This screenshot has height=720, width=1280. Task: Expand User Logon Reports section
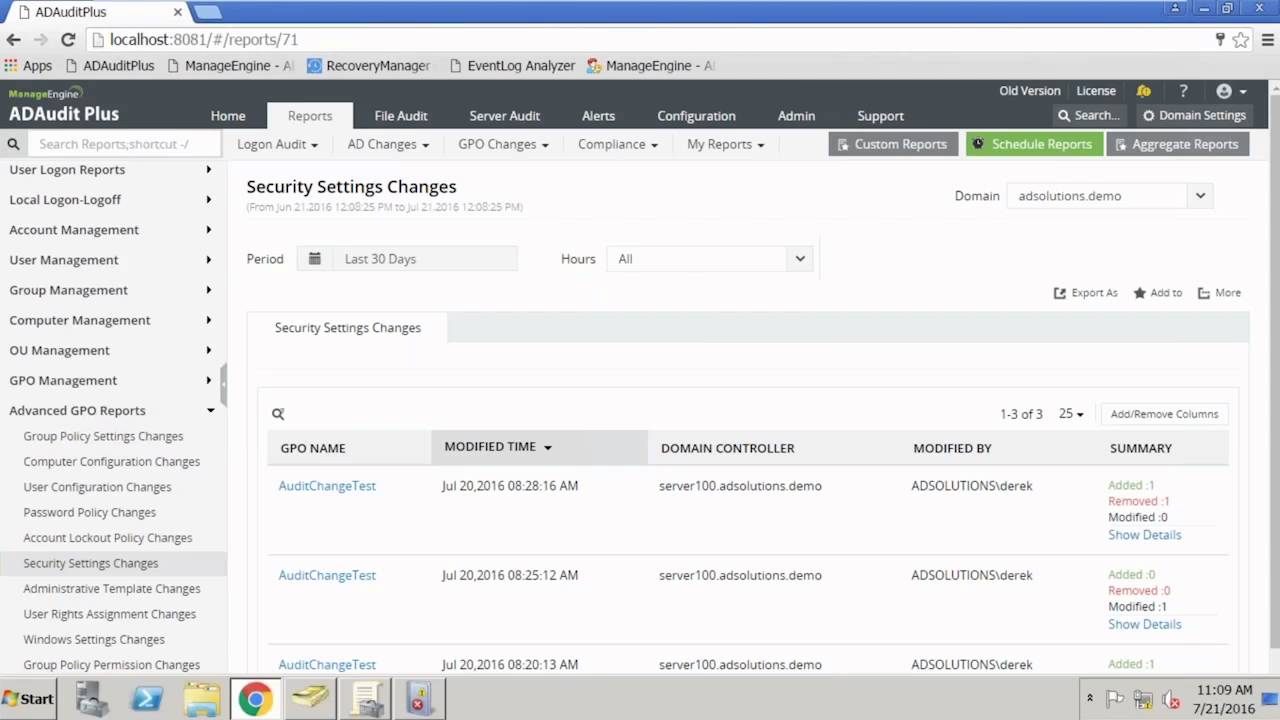coord(209,170)
